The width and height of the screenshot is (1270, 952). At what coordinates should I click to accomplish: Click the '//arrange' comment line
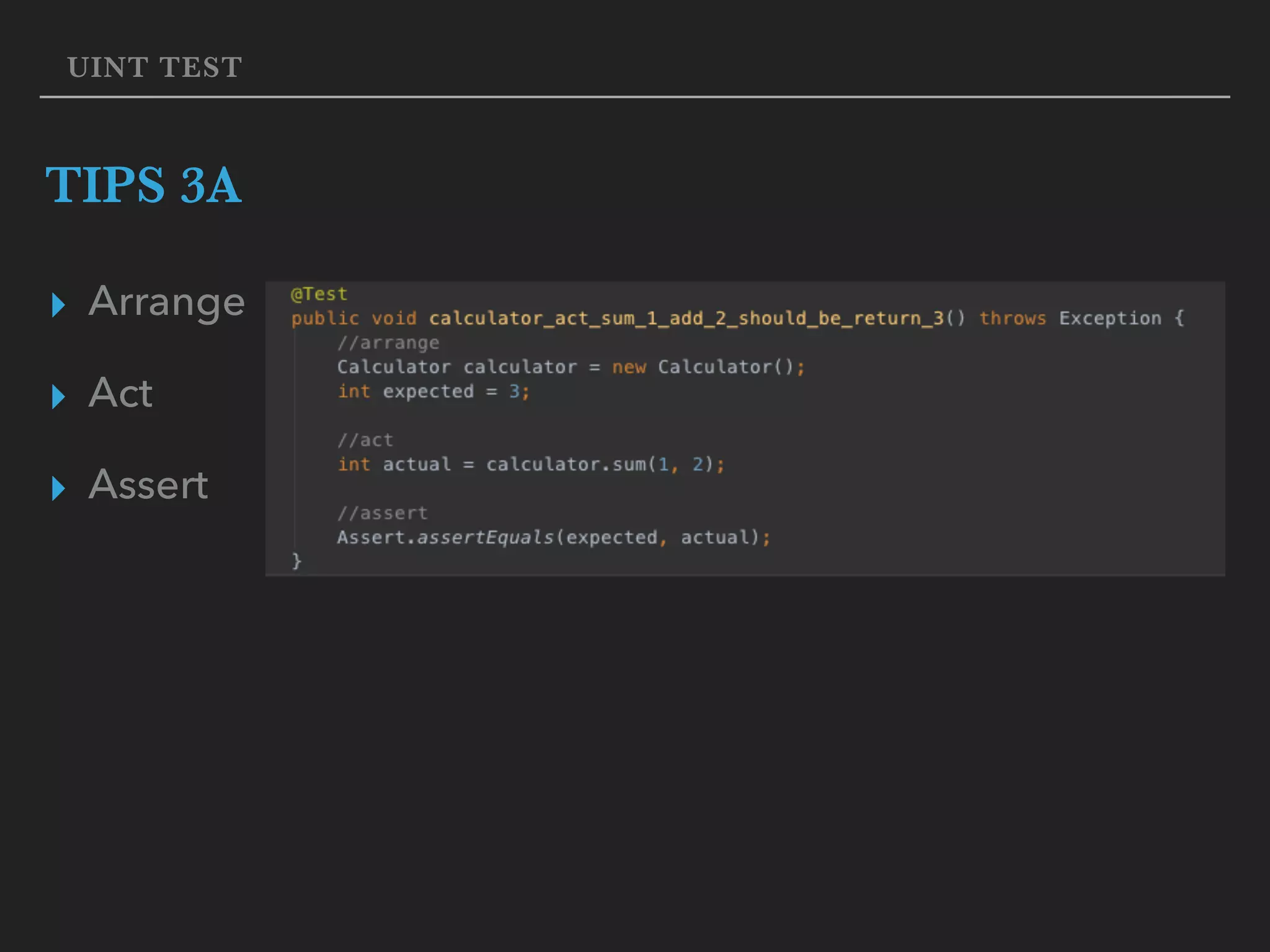[x=388, y=343]
